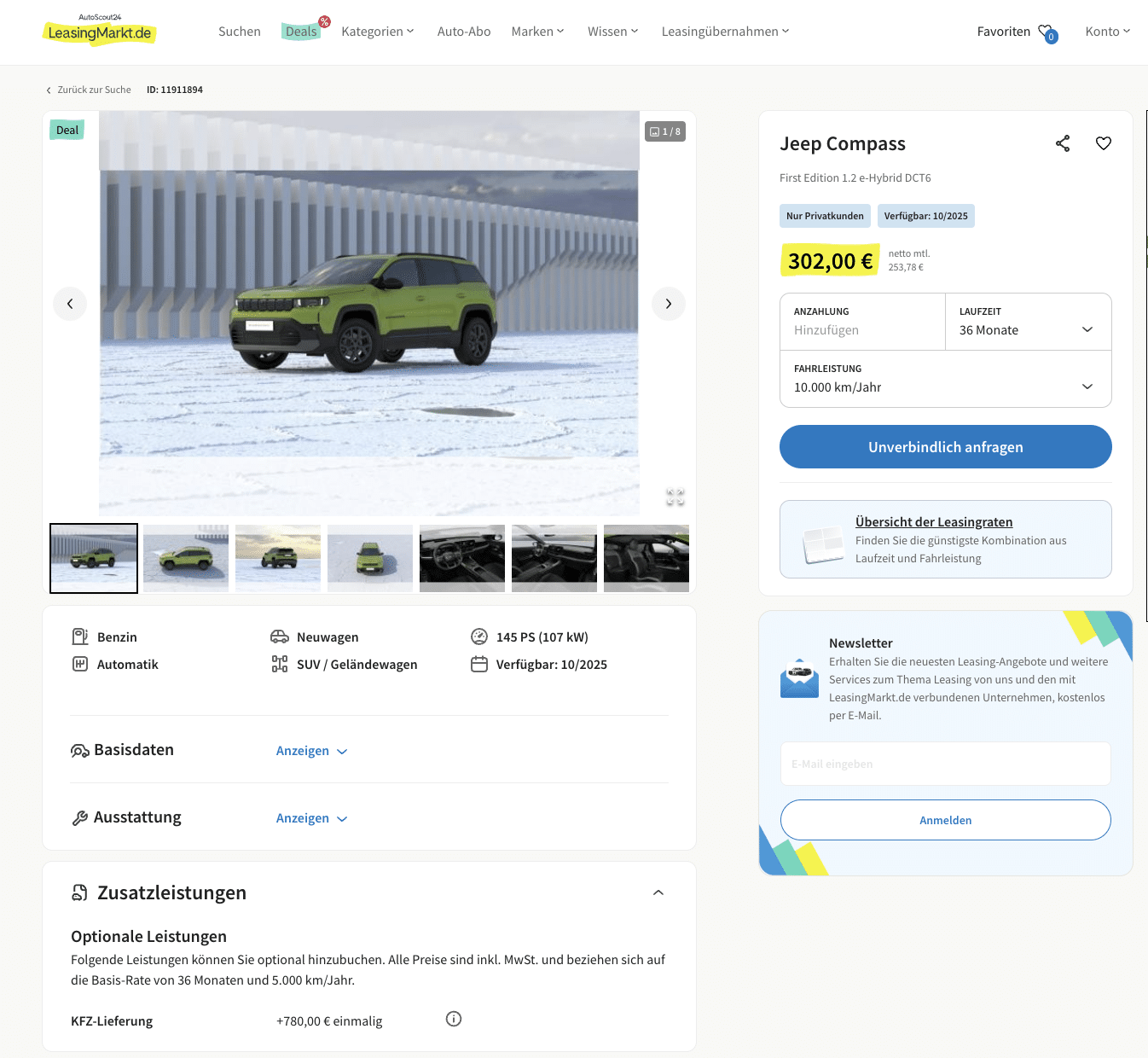Go to the Suchen page
The width and height of the screenshot is (1148, 1058).
click(x=240, y=32)
